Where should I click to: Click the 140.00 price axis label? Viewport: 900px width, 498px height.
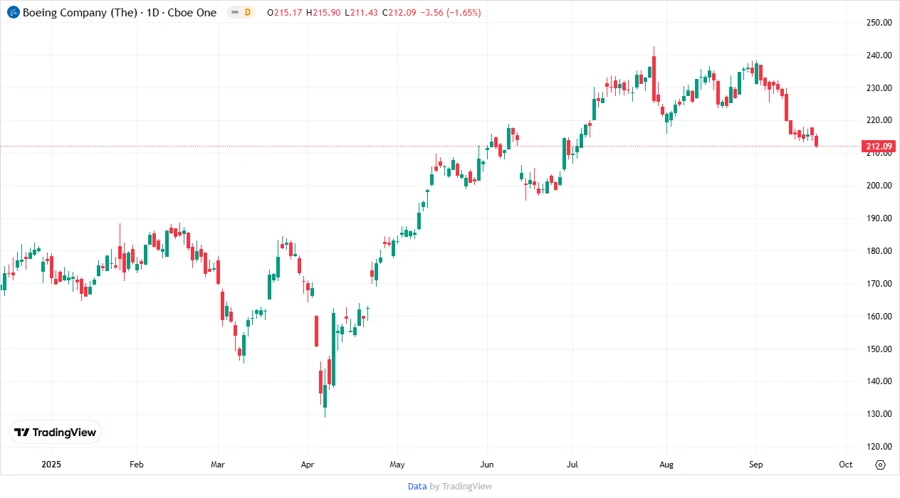879,381
